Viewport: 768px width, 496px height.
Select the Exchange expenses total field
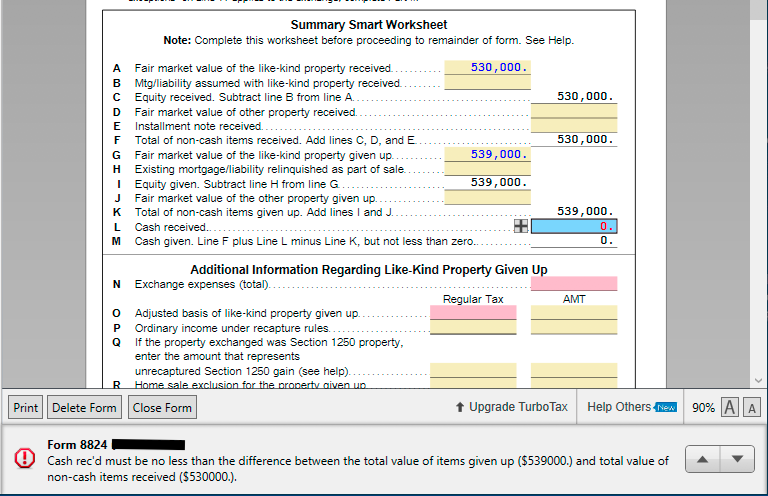tap(573, 284)
